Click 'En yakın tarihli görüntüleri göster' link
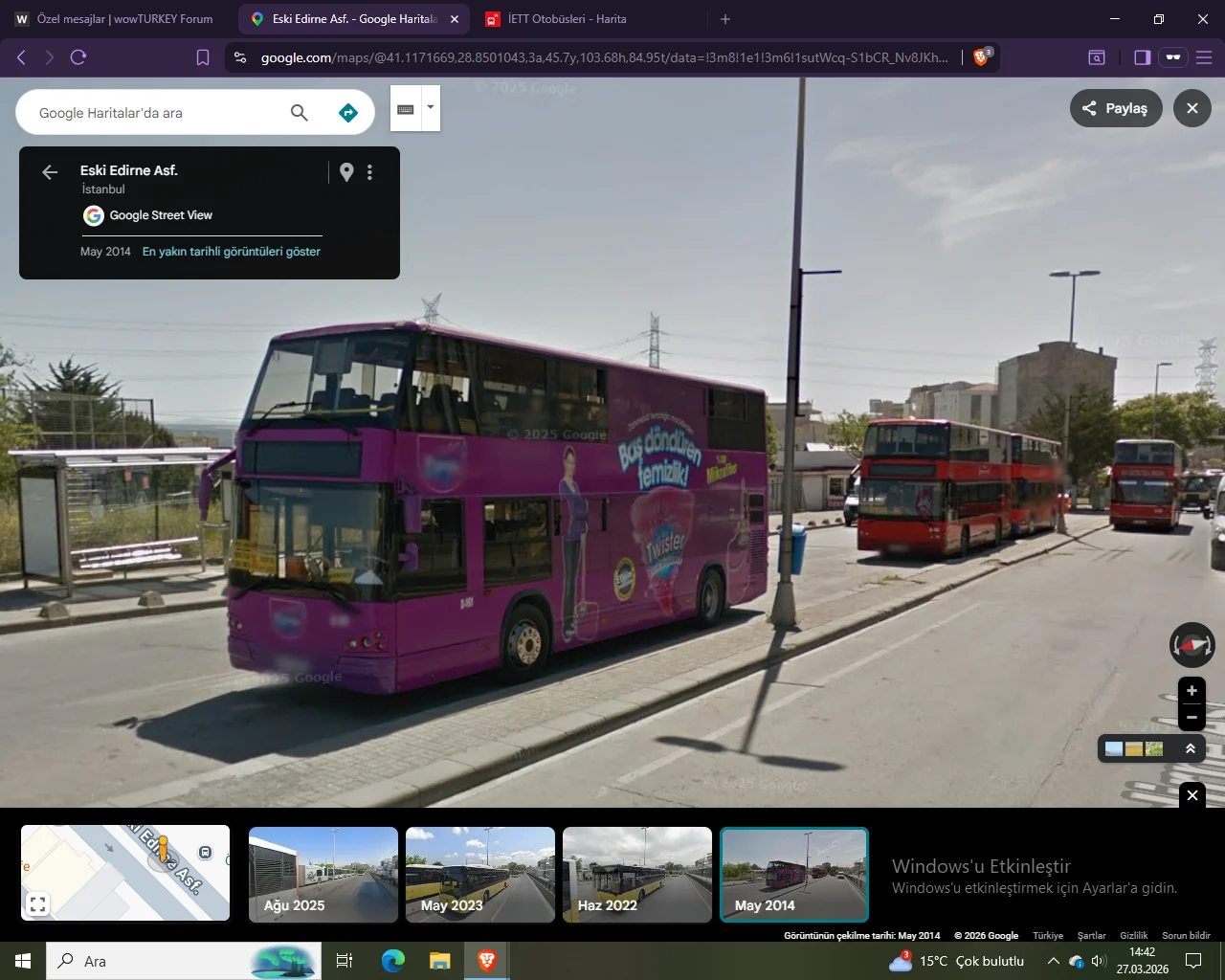This screenshot has width=1225, height=980. [x=232, y=252]
